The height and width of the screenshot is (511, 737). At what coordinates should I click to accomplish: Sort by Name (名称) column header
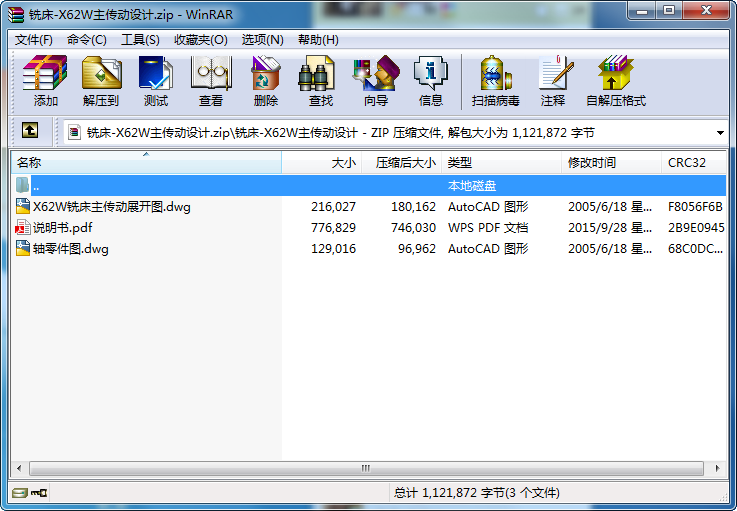(x=146, y=163)
